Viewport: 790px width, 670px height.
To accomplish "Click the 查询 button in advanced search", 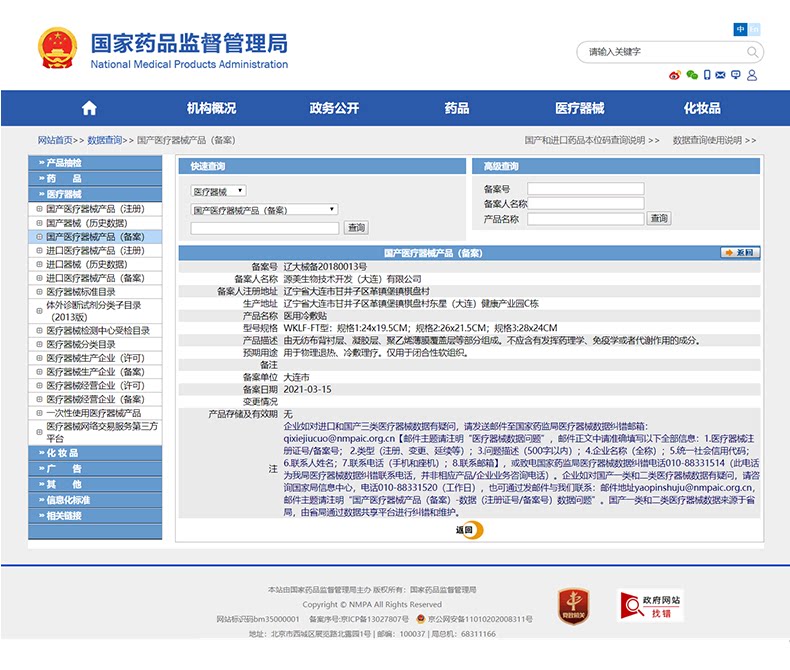I will tap(659, 218).
